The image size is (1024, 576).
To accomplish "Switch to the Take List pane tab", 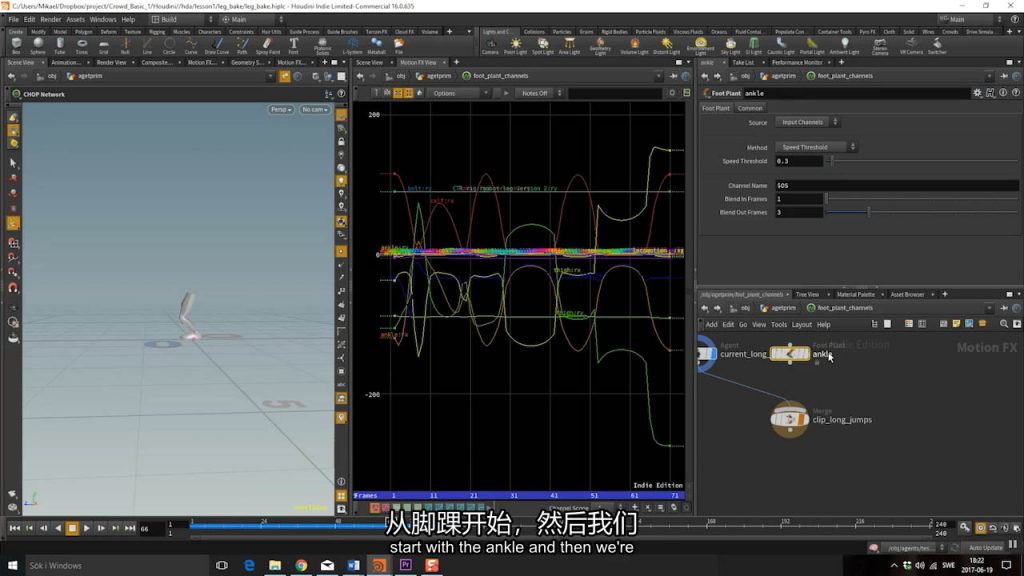I will pyautogui.click(x=743, y=63).
